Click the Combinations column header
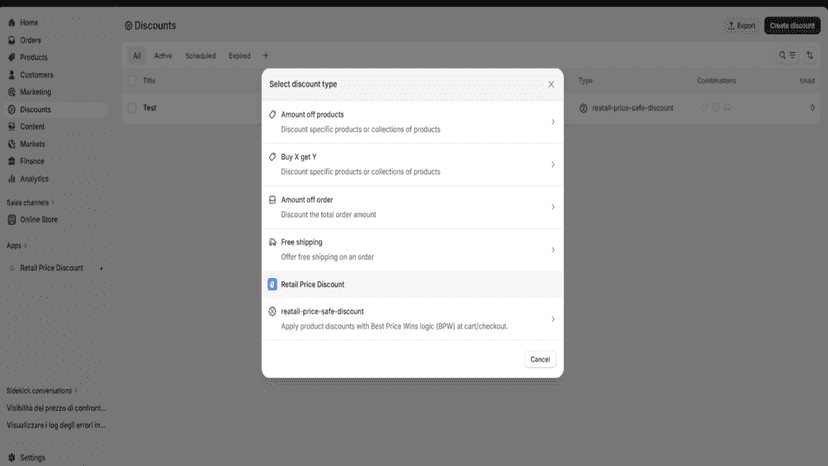The height and width of the screenshot is (466, 828). pos(716,81)
